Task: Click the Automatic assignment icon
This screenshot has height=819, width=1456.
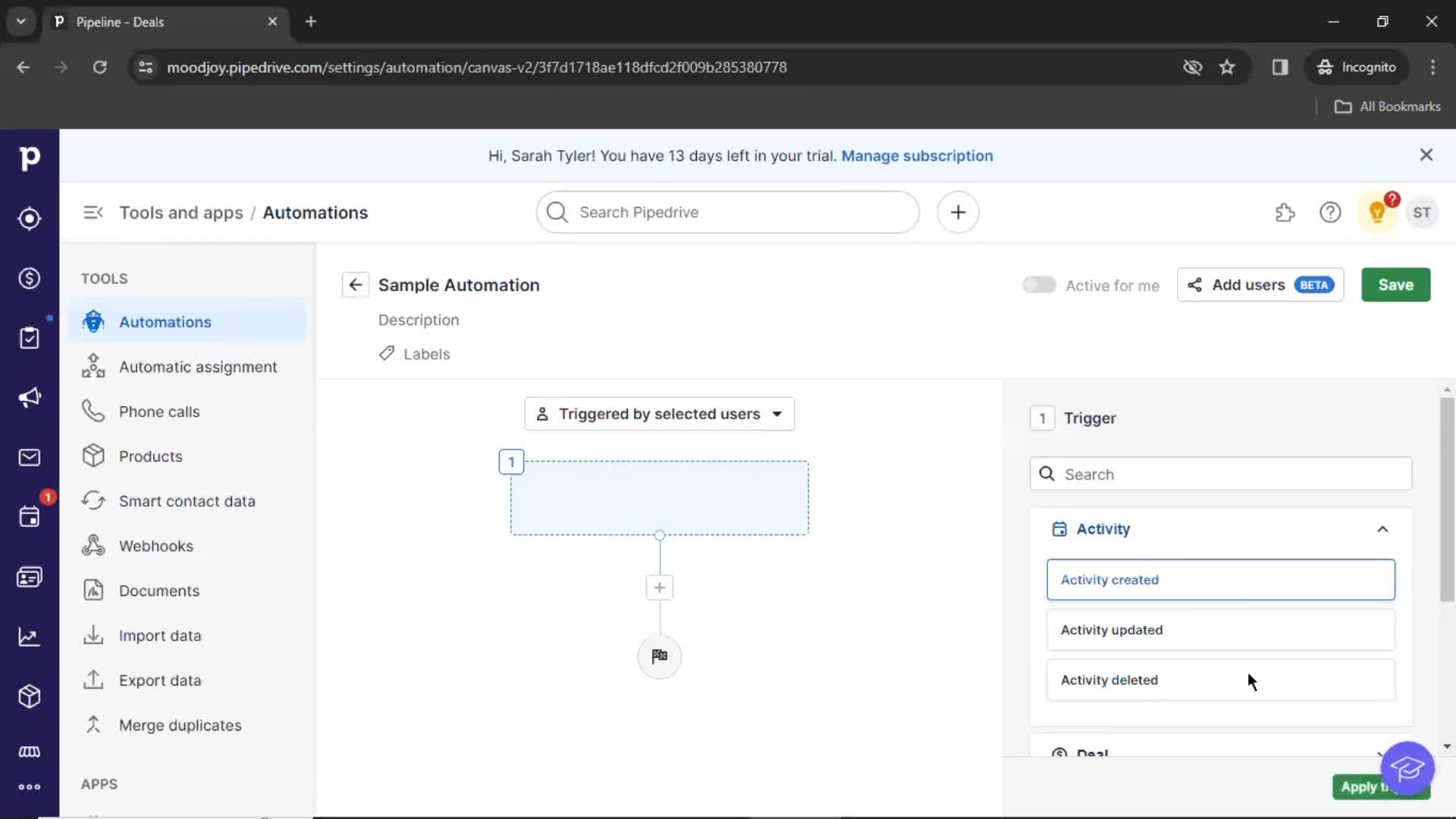Action: (92, 366)
